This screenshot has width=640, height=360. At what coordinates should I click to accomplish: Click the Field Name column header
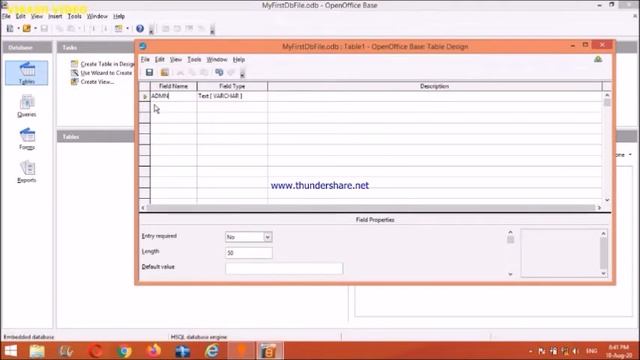(x=173, y=87)
